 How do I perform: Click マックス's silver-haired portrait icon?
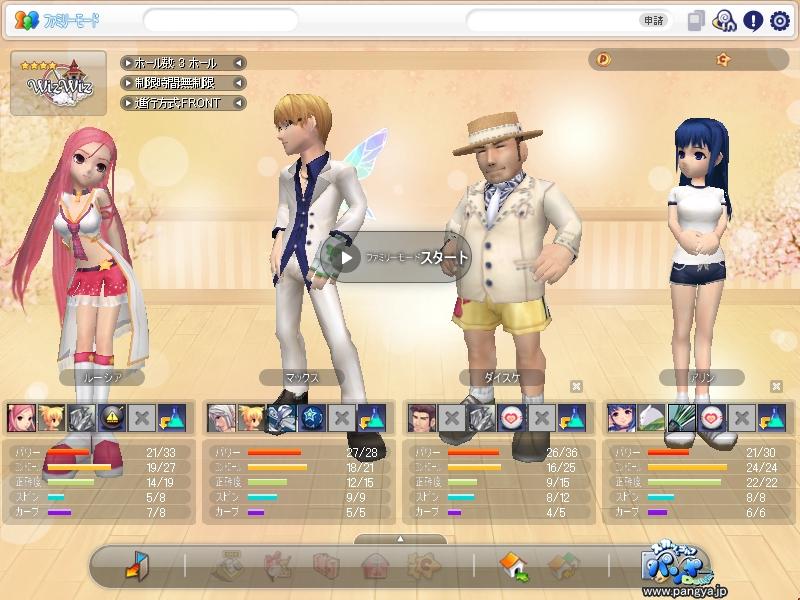point(221,418)
